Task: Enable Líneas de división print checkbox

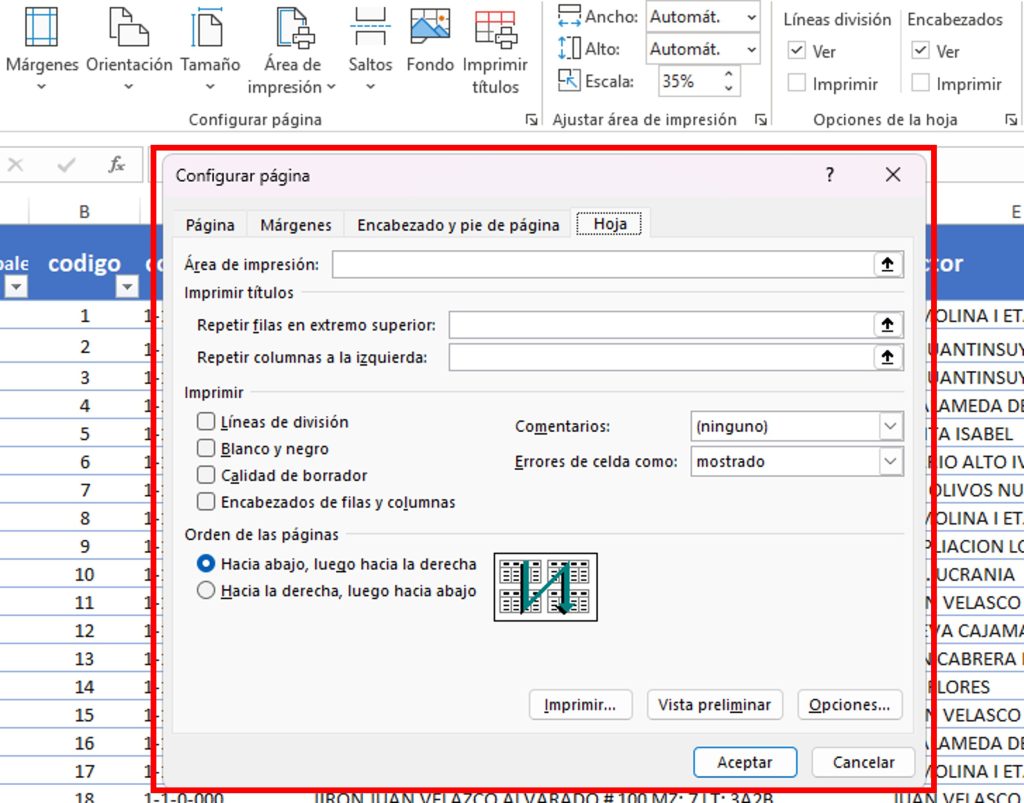Action: (206, 422)
